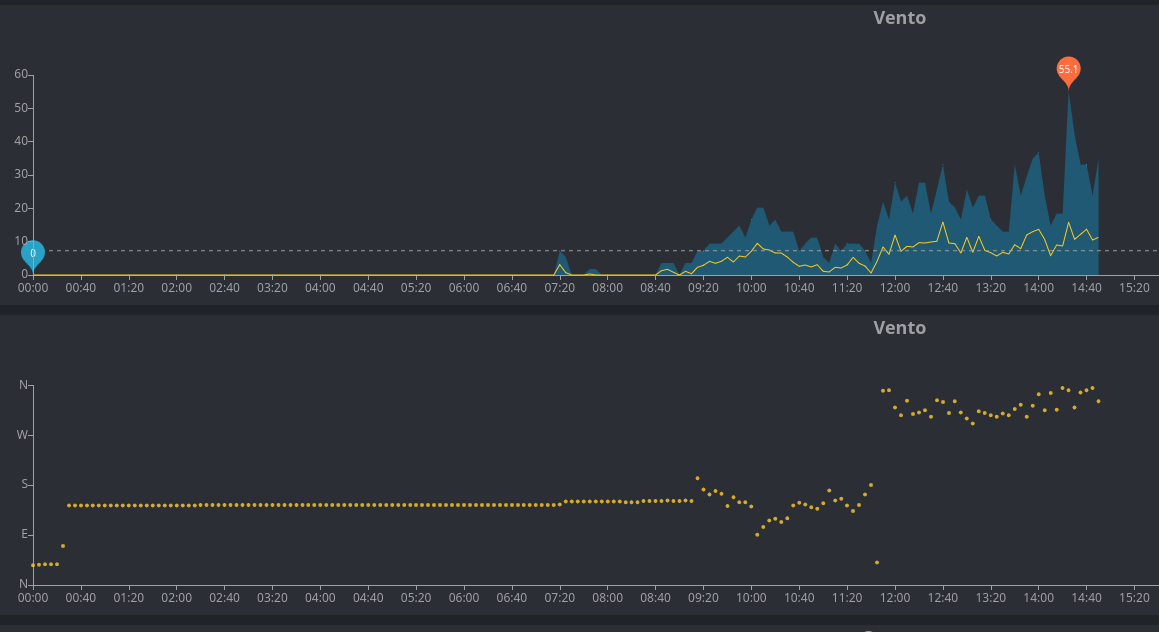Click the 00:40 tick on the top chart
1159x632 pixels.
tap(81, 288)
